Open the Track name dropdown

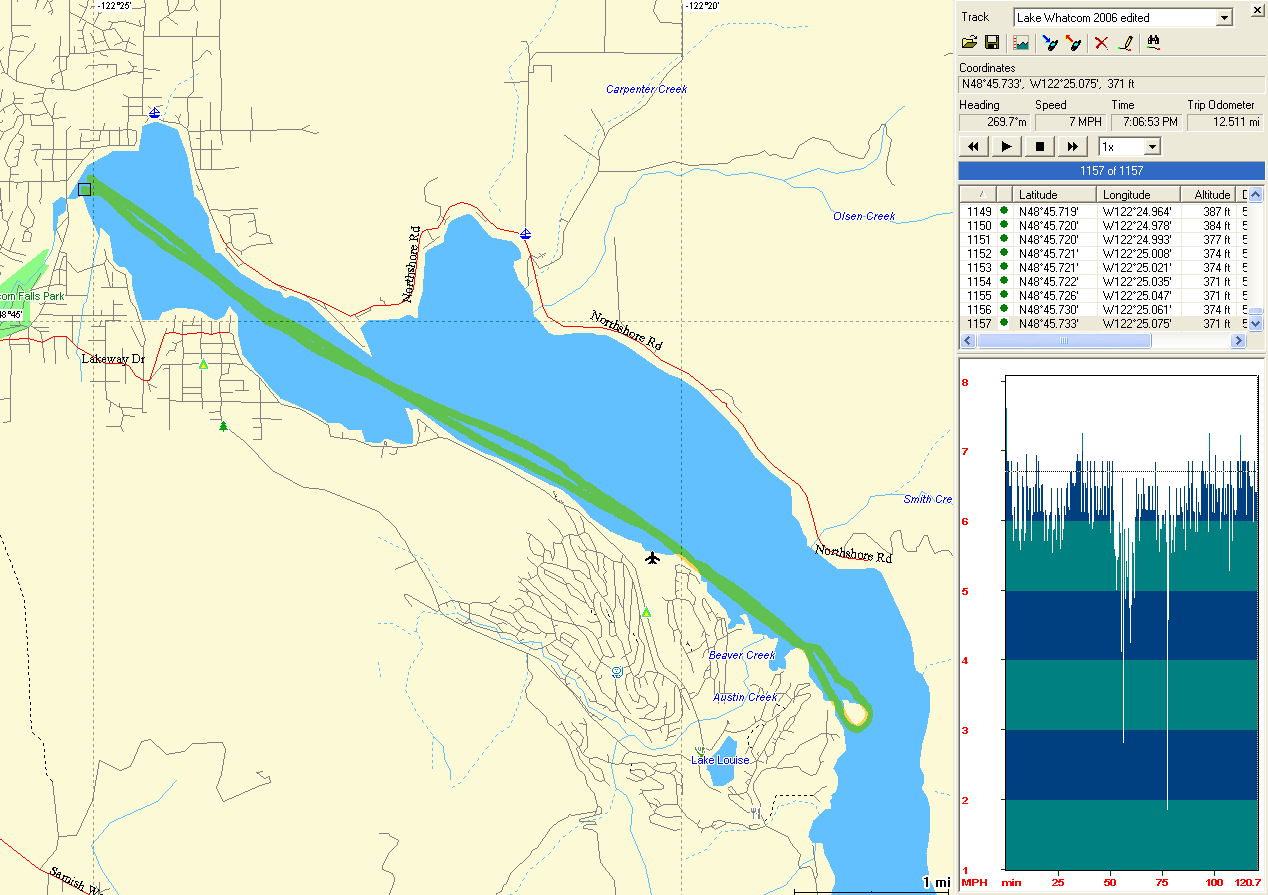click(x=1224, y=18)
